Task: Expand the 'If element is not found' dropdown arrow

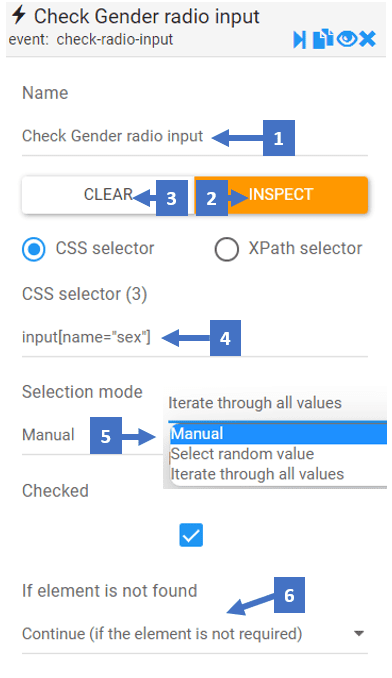Action: tap(358, 633)
